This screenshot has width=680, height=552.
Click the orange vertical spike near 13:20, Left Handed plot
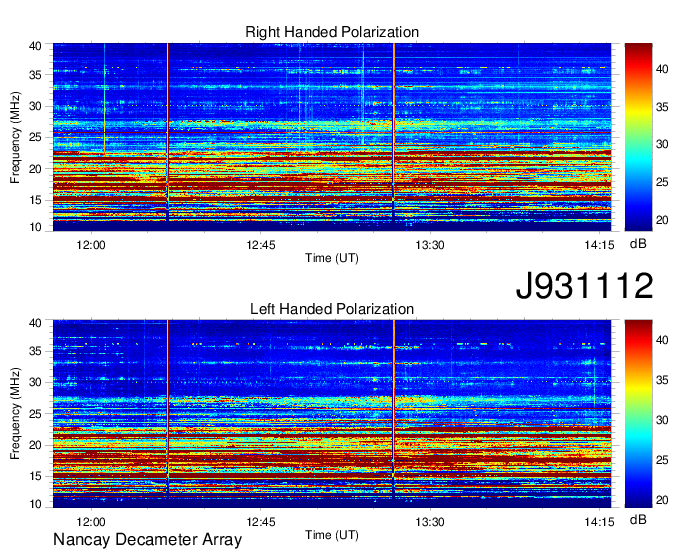click(394, 408)
